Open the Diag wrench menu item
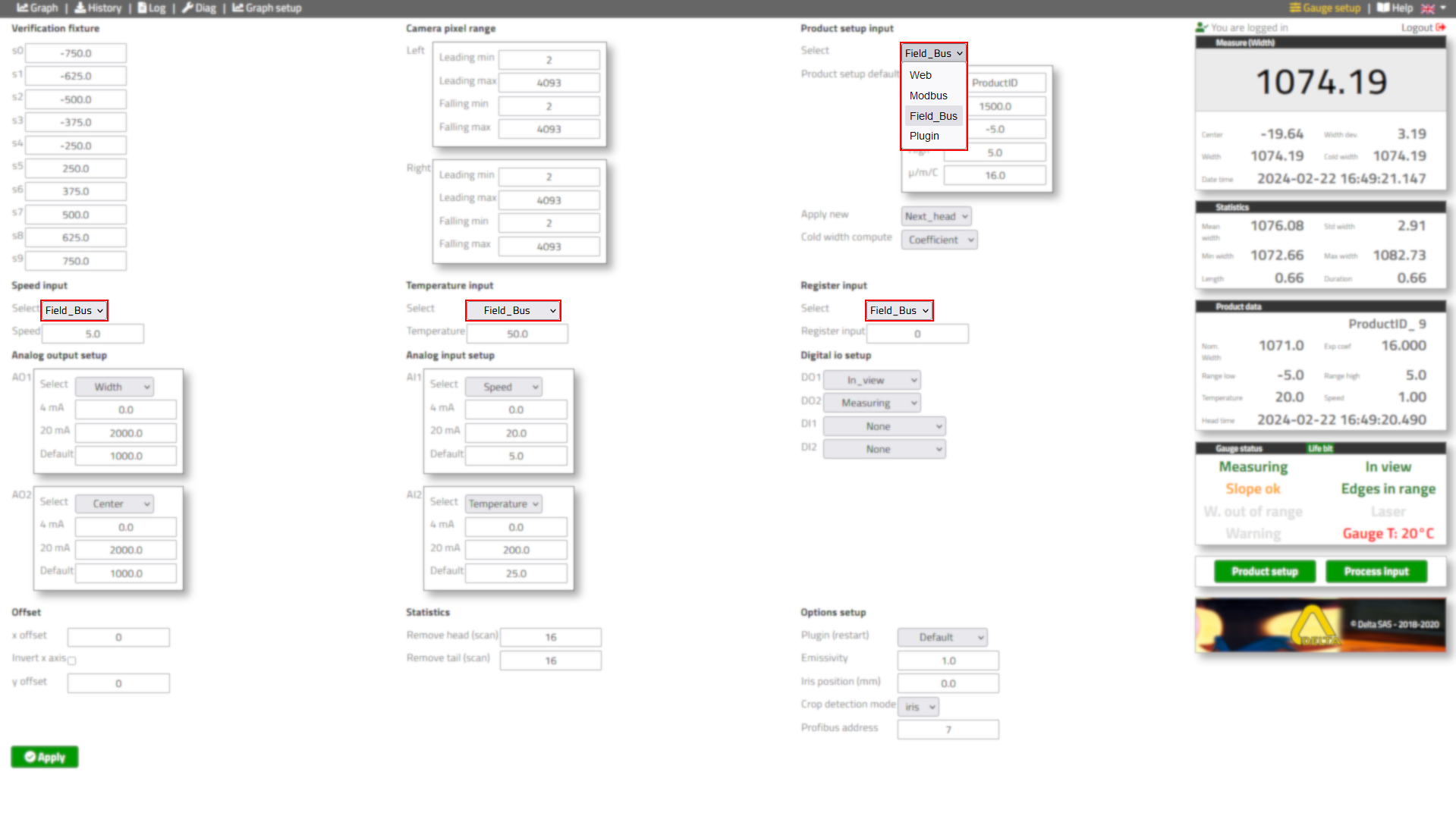This screenshot has width=1456, height=816. click(199, 8)
